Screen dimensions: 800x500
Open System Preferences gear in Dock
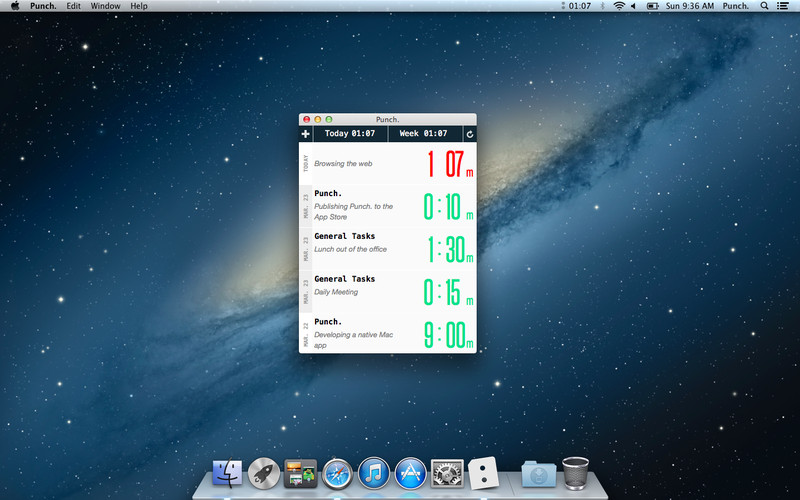[447, 473]
